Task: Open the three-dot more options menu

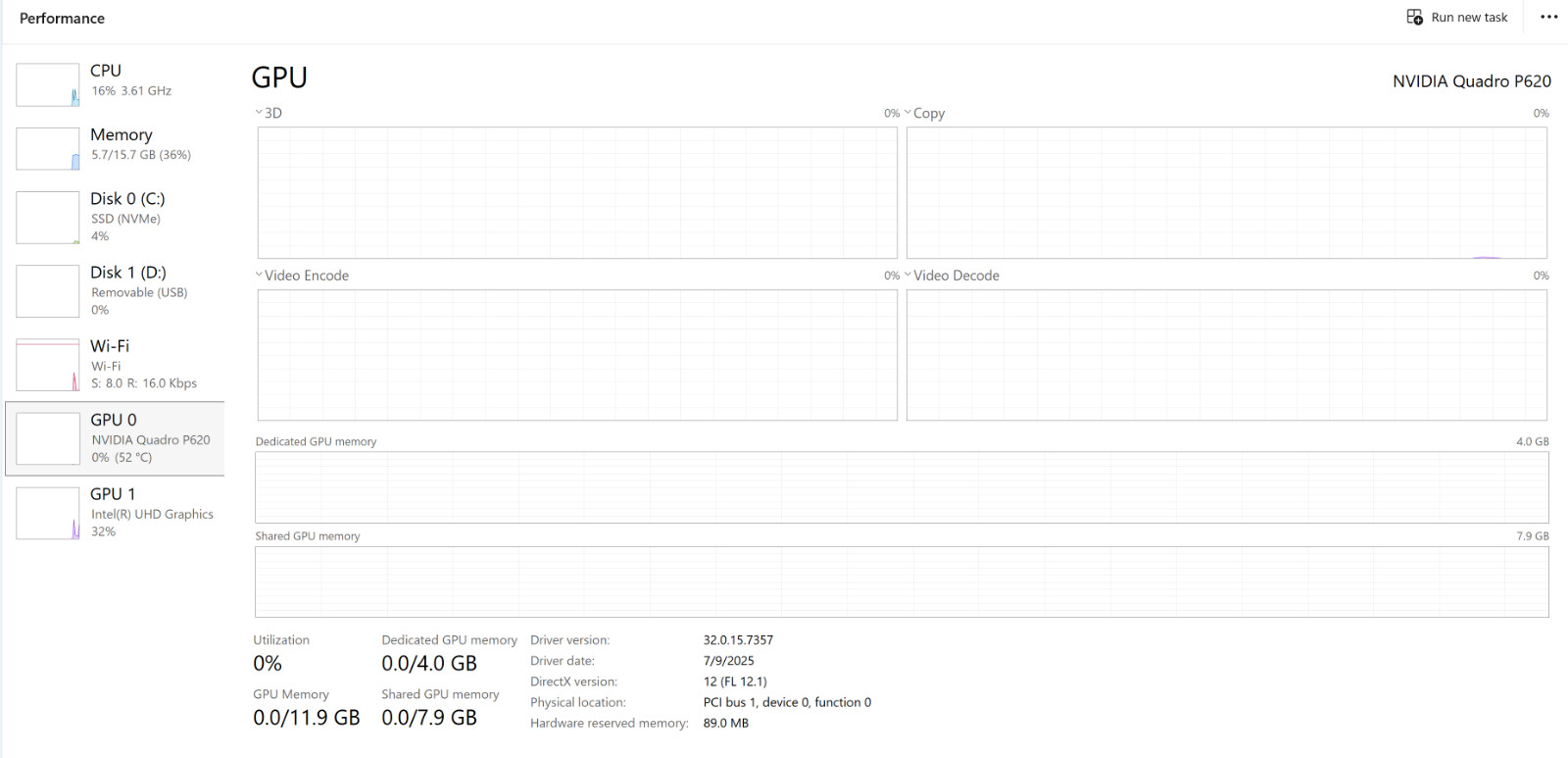Action: pyautogui.click(x=1548, y=18)
